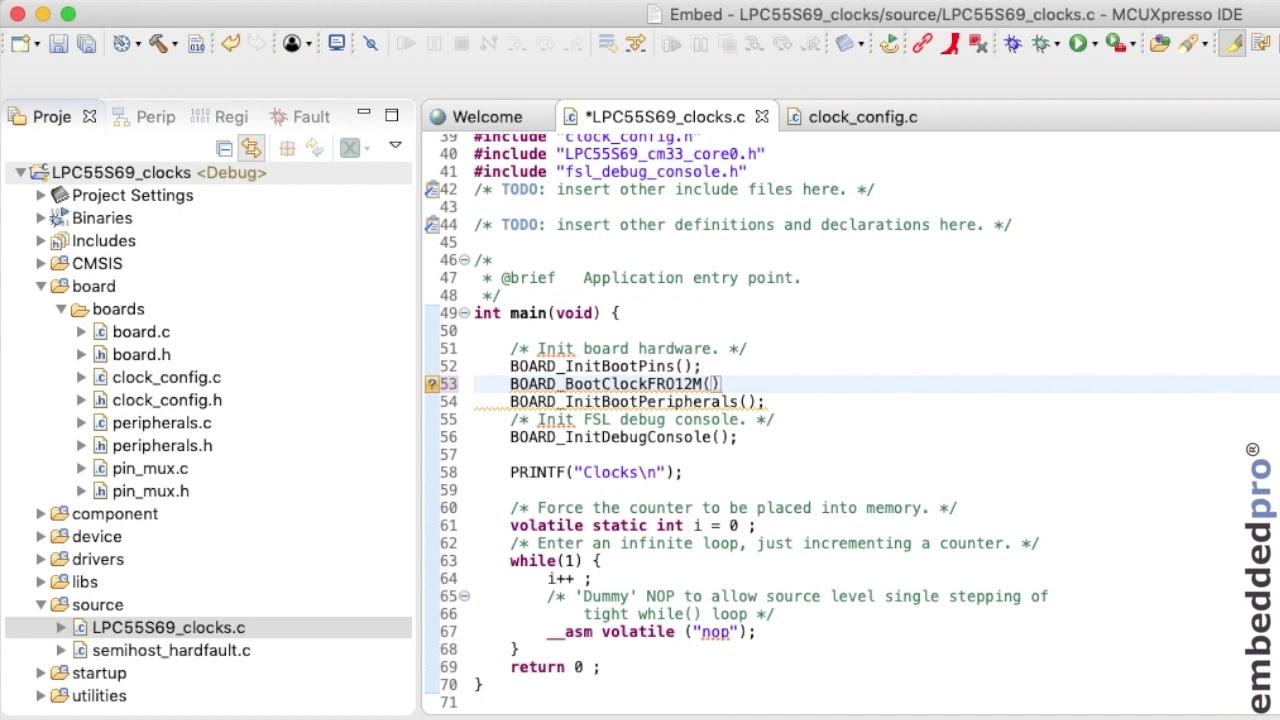Open dropdown arrow next to New icon
Viewport: 1280px width, 720px height.
(37, 44)
